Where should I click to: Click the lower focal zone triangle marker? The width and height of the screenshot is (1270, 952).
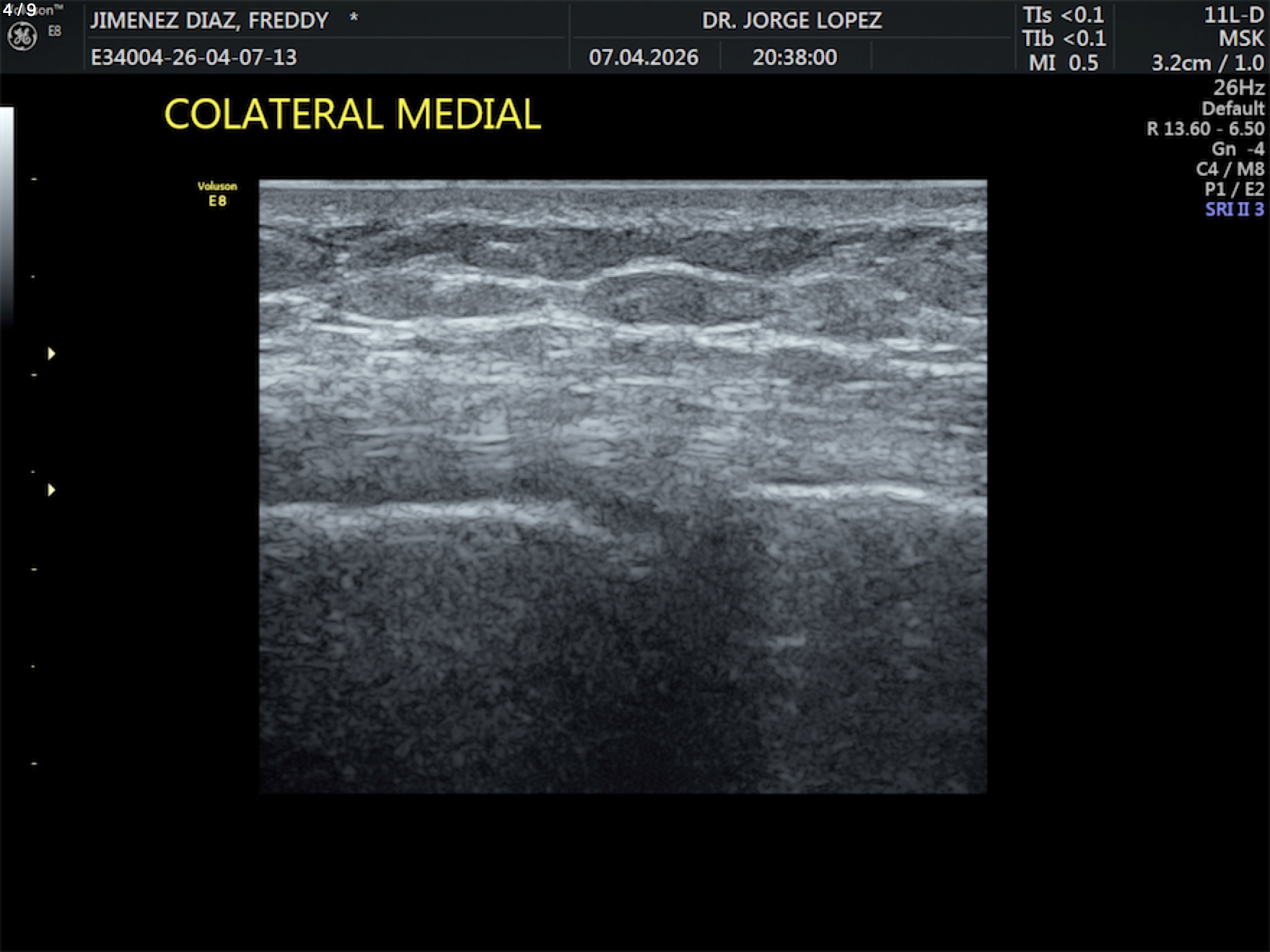click(x=51, y=490)
